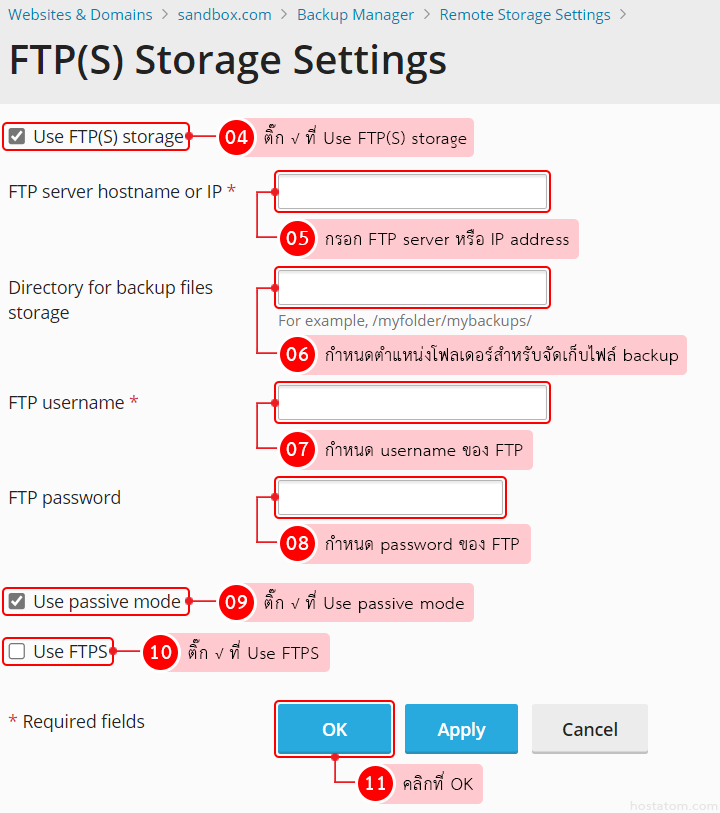Screen dimensions: 720x813
Task: Click the Apply button
Action: (461, 729)
